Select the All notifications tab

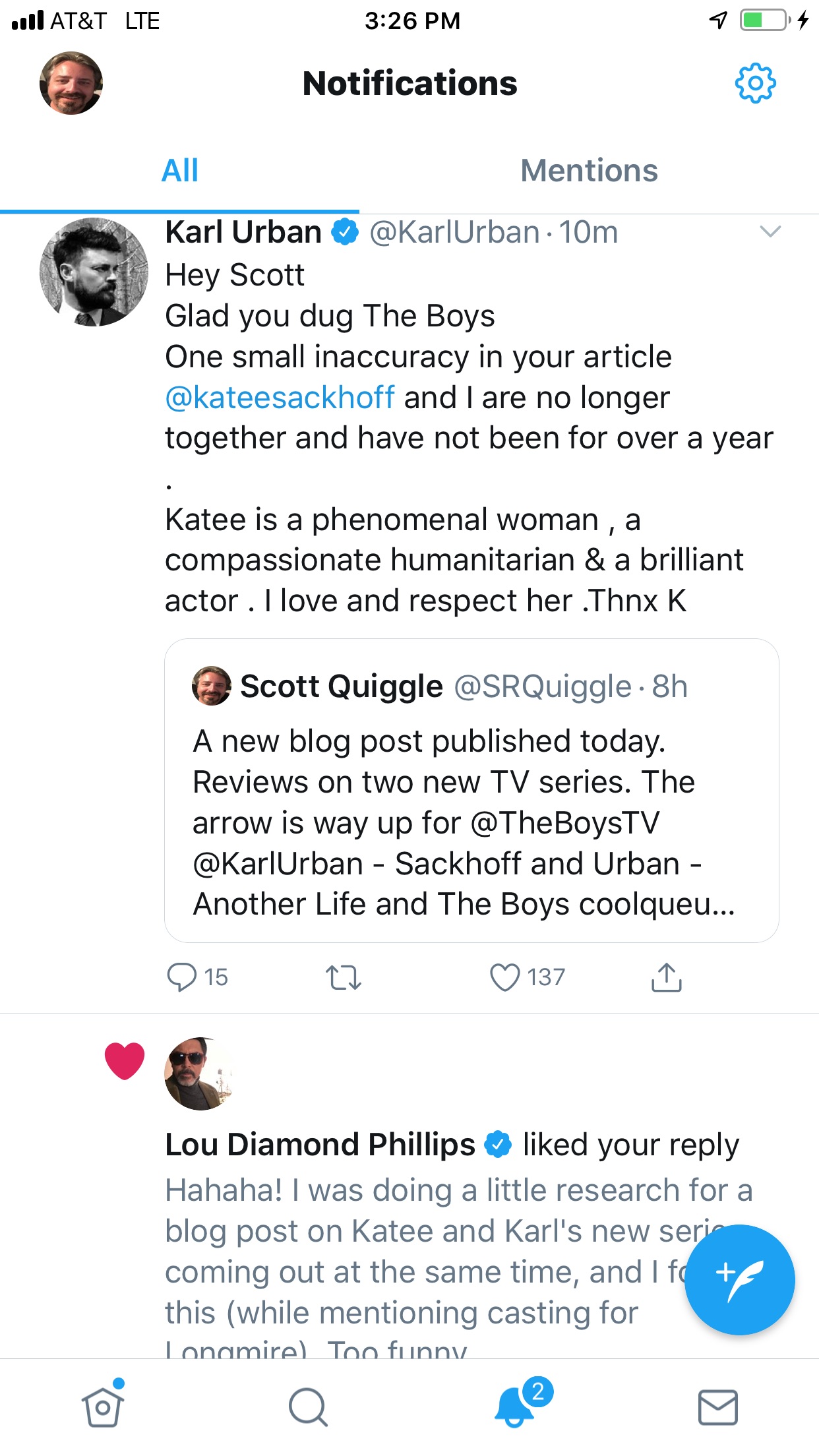coord(180,171)
